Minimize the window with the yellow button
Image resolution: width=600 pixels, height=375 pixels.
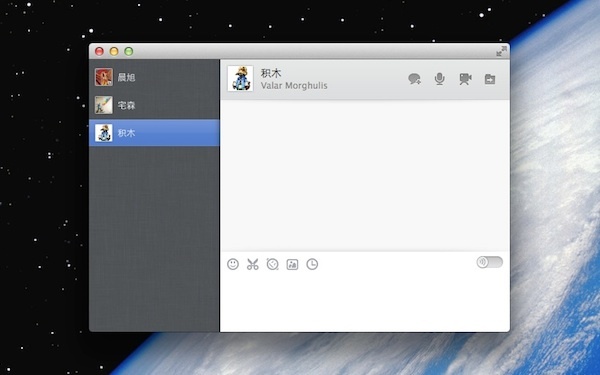[114, 51]
